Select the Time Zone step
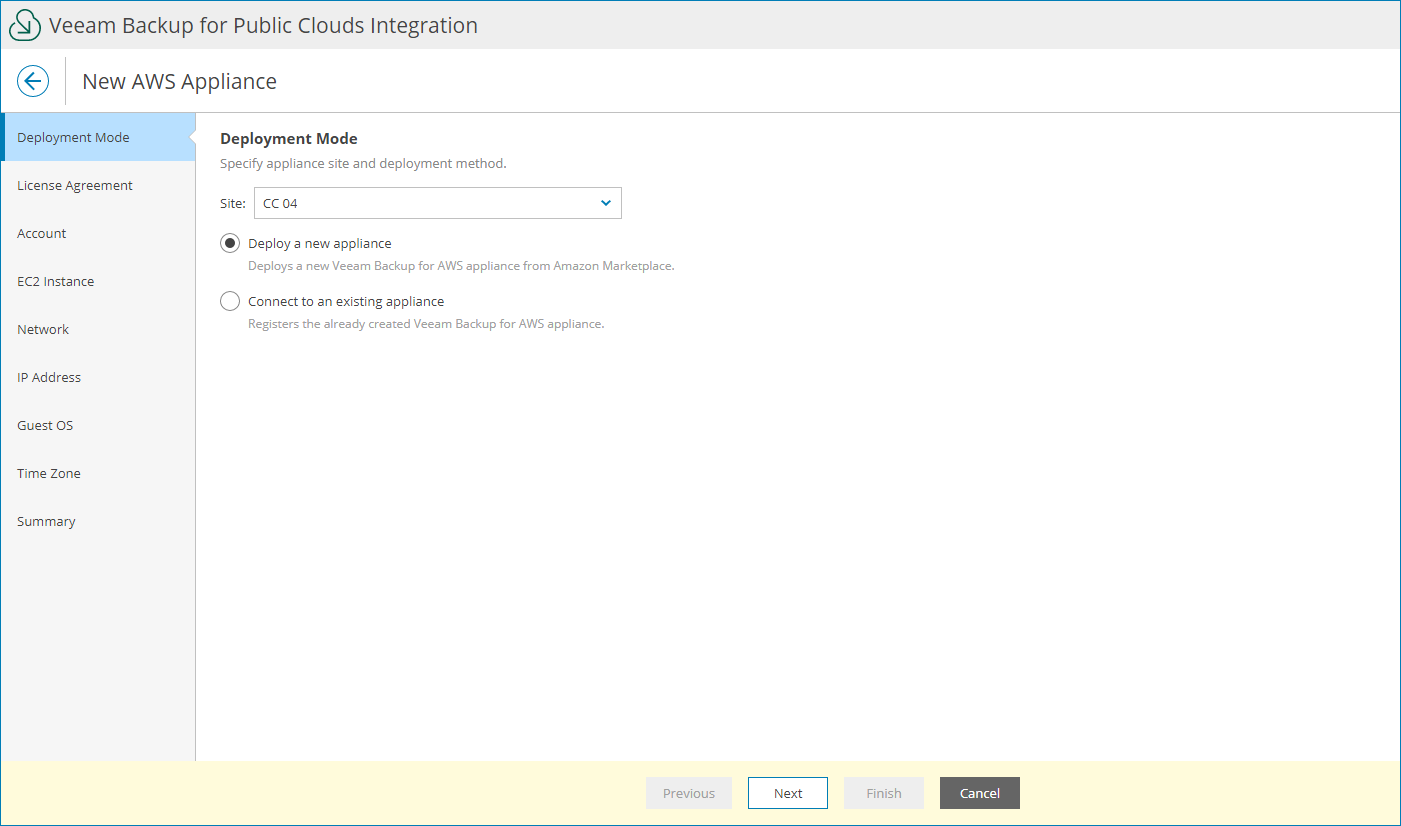 48,473
